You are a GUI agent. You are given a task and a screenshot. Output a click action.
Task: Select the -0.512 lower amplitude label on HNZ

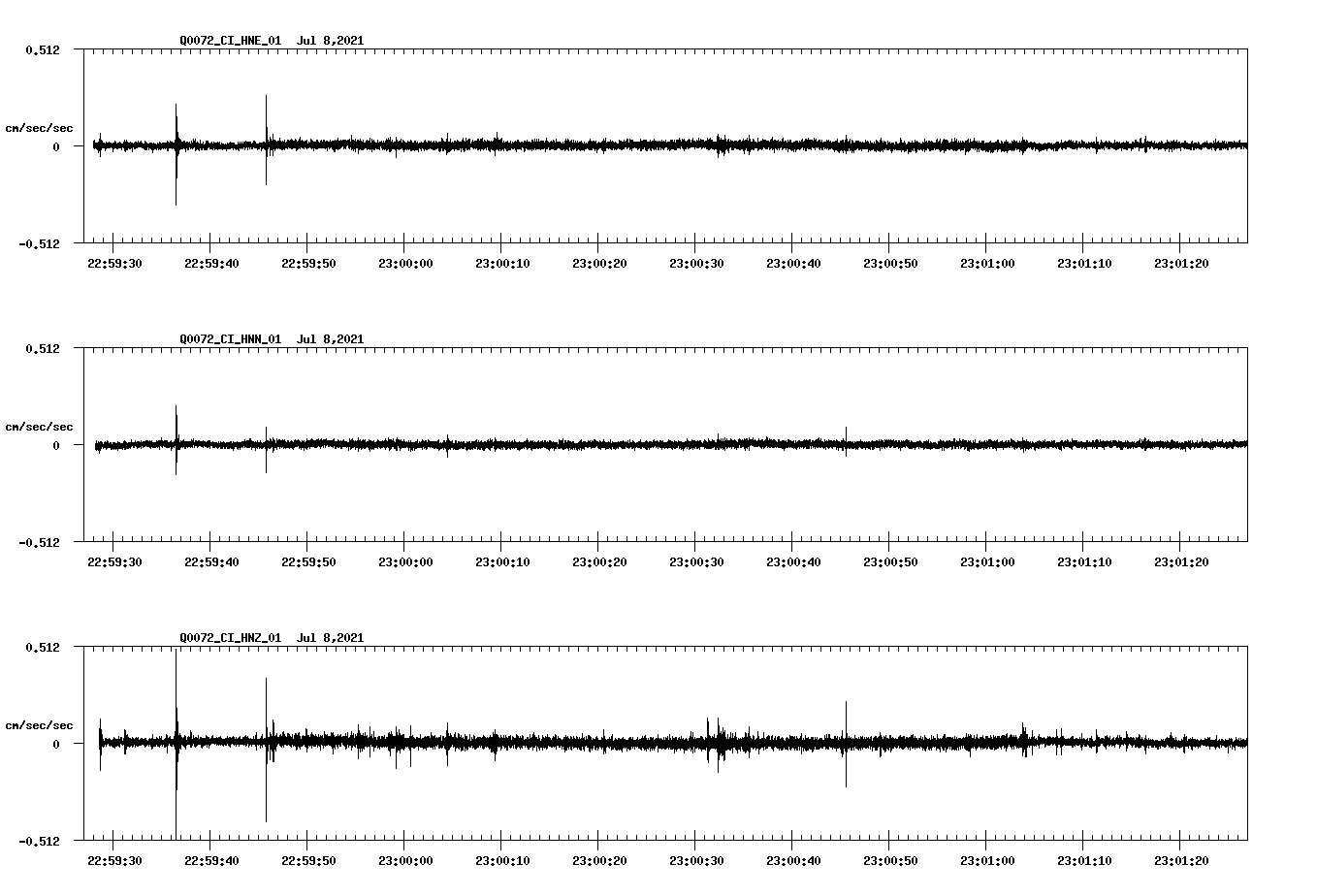point(41,840)
